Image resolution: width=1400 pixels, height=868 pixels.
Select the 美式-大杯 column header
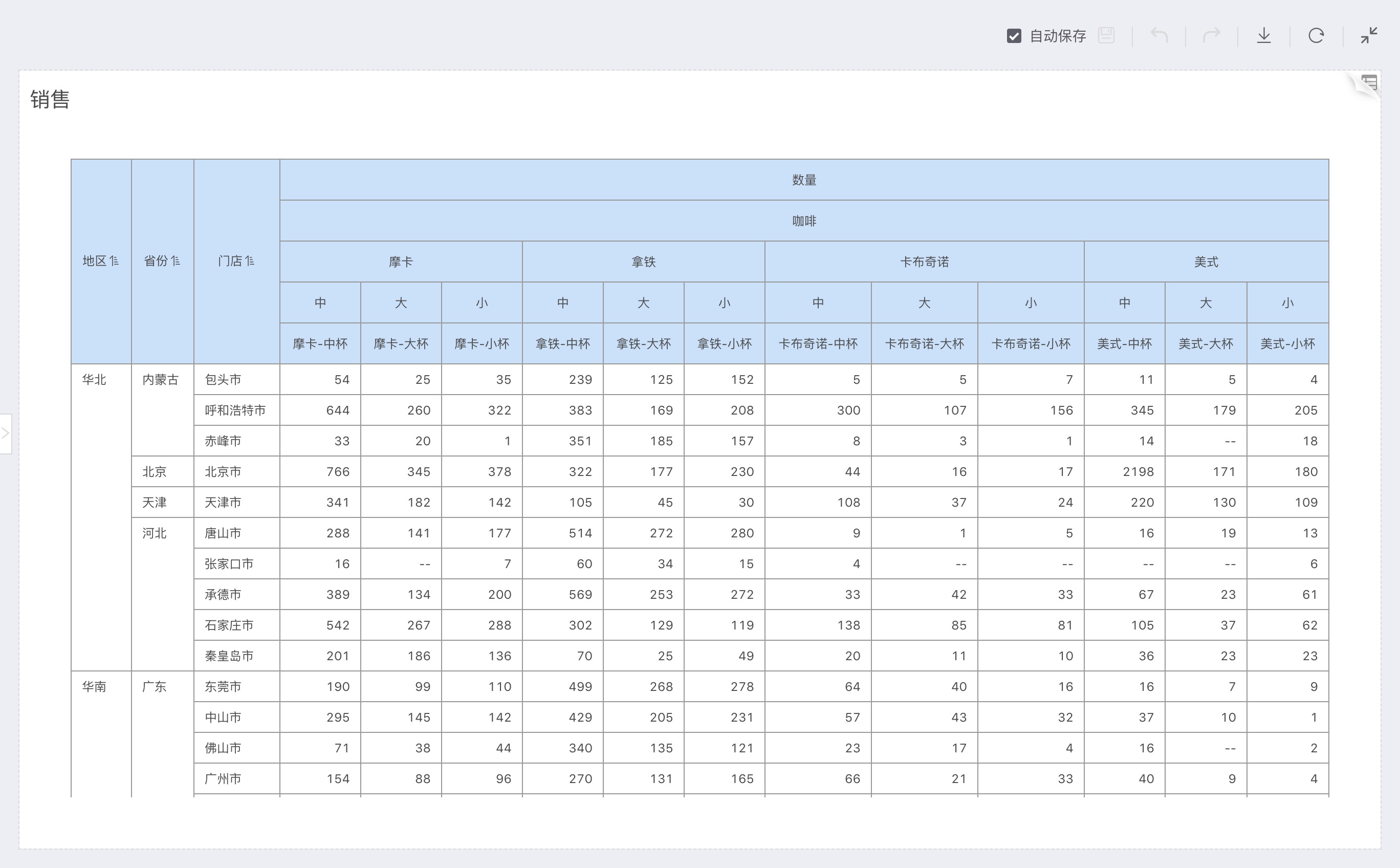pos(1206,344)
